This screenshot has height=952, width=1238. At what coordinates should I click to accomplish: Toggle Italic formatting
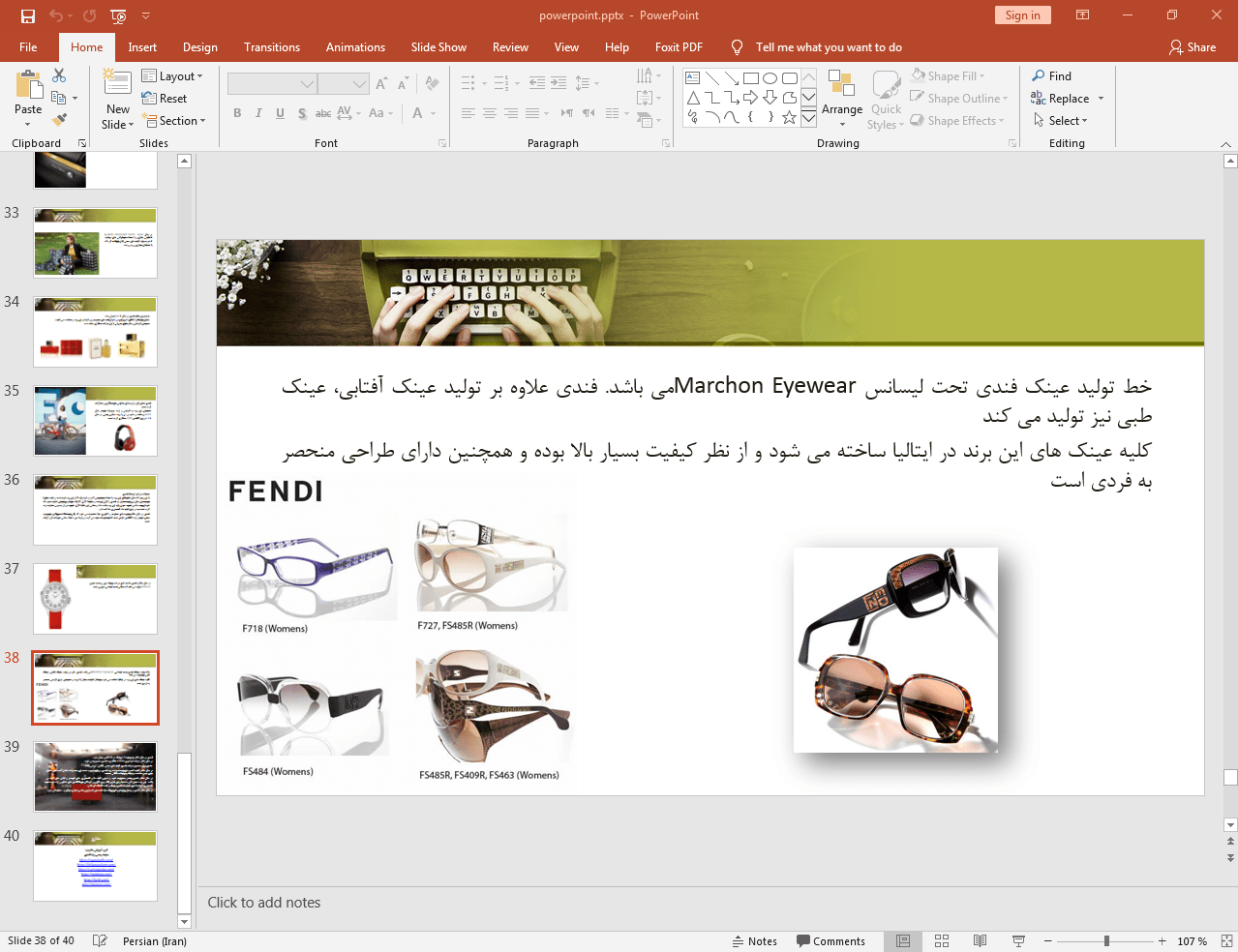pyautogui.click(x=258, y=113)
